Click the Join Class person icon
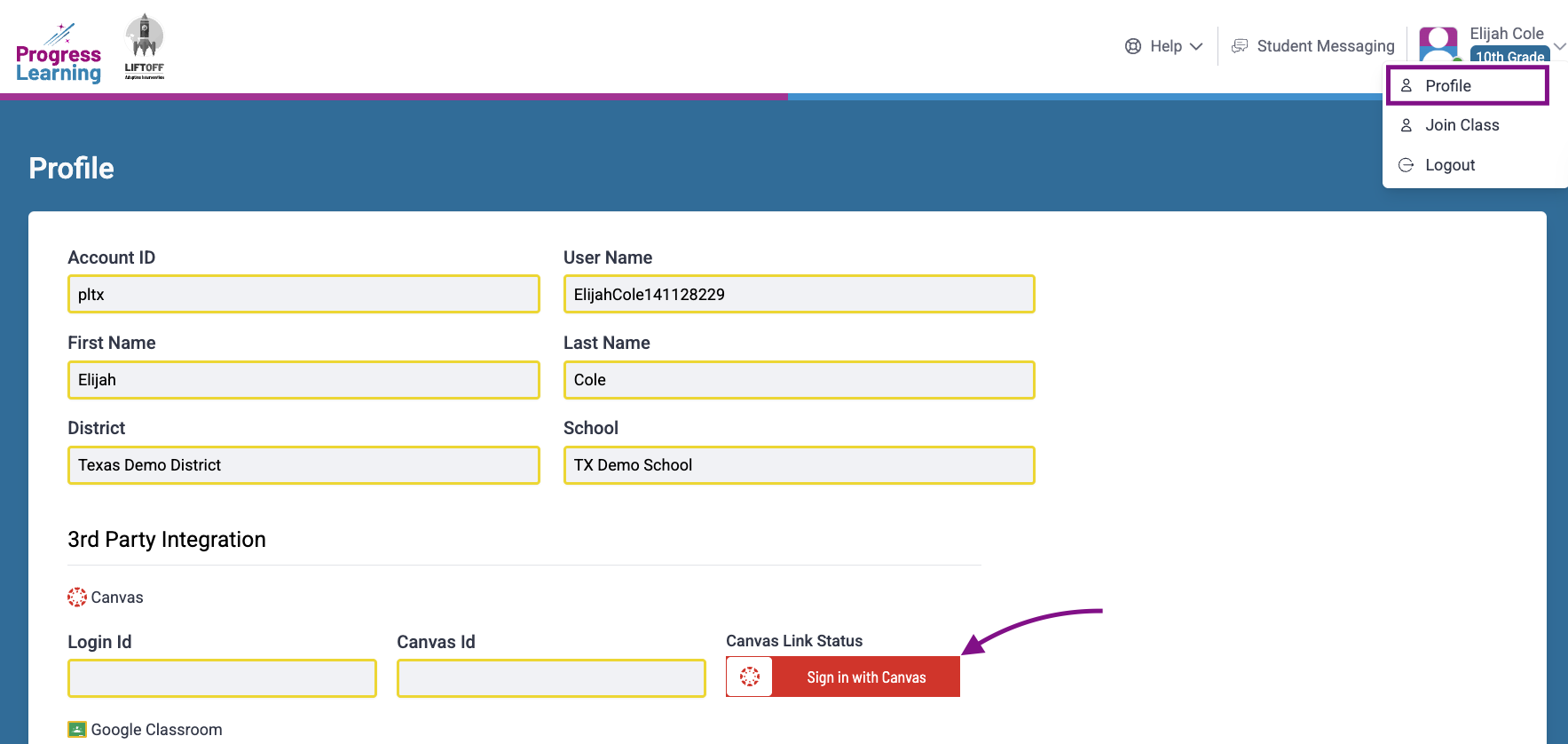The height and width of the screenshot is (744, 1568). click(1406, 125)
